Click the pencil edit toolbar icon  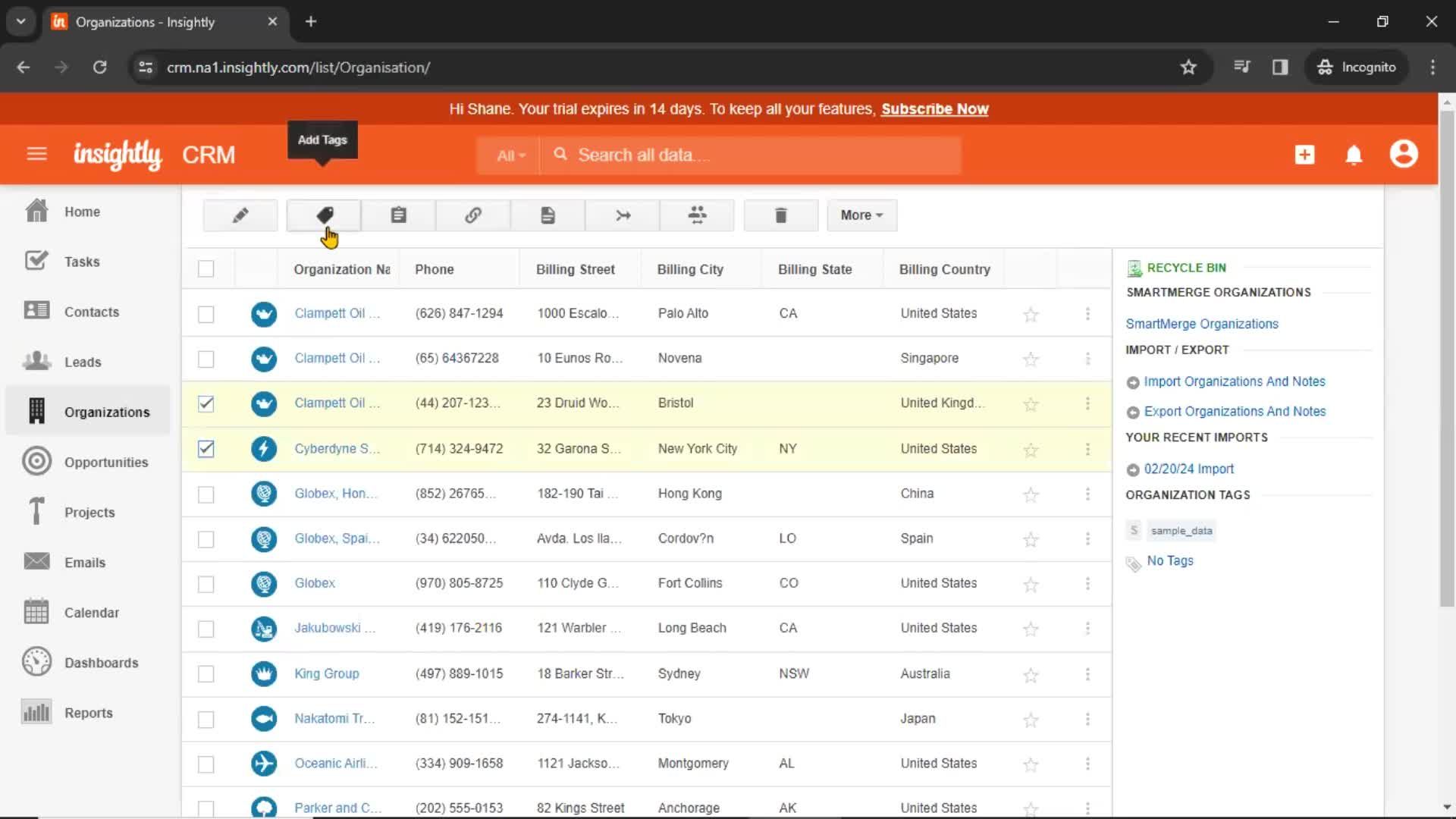point(240,215)
